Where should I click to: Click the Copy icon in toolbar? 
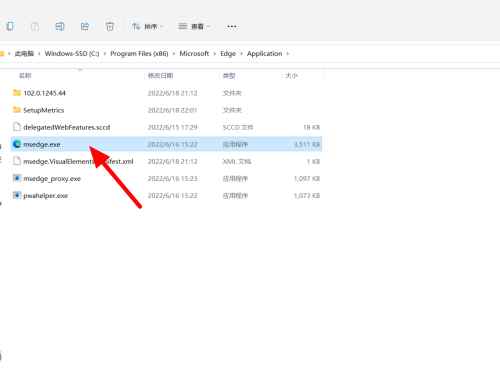[x=10, y=26]
